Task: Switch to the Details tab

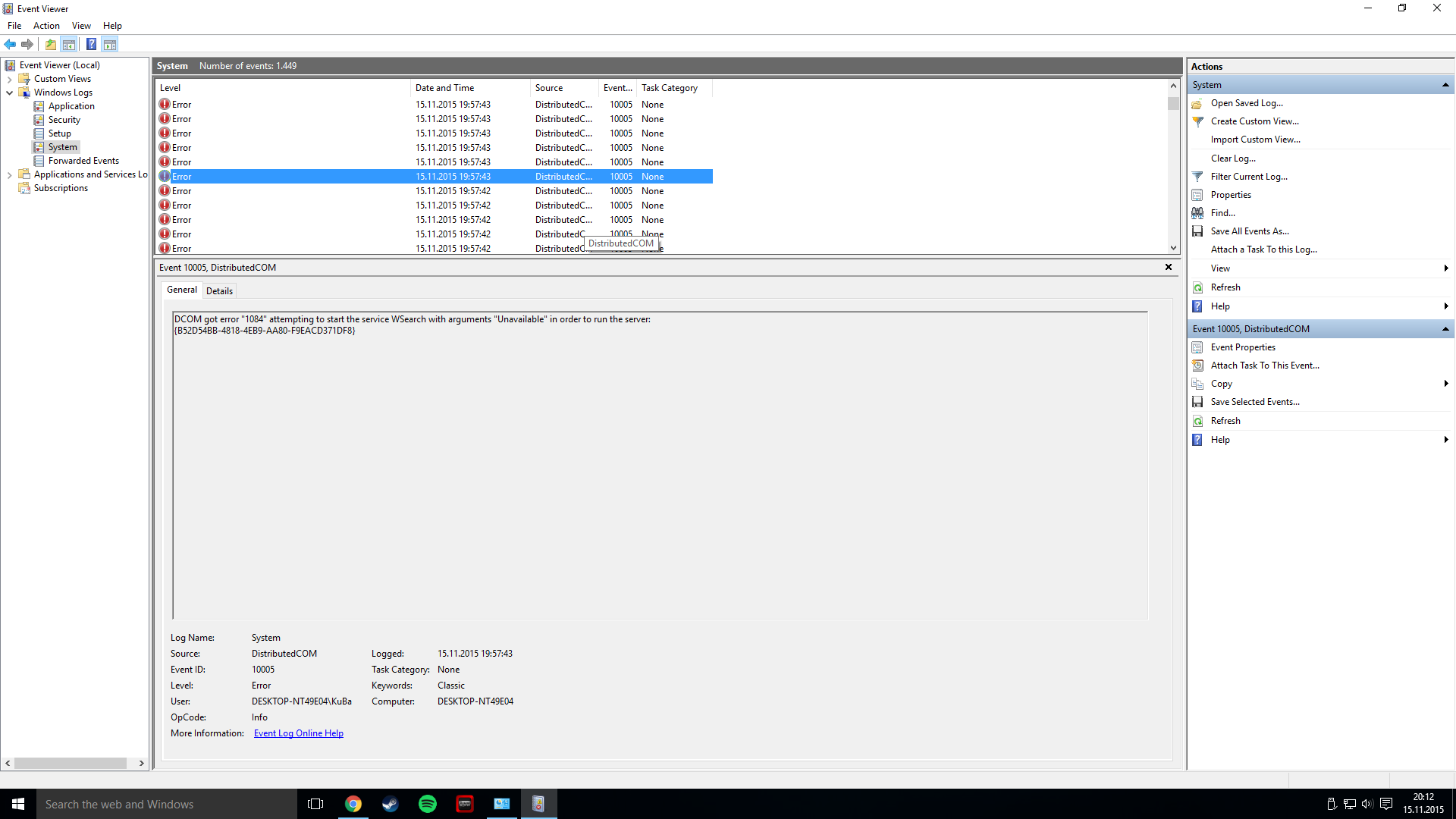Action: coord(219,290)
